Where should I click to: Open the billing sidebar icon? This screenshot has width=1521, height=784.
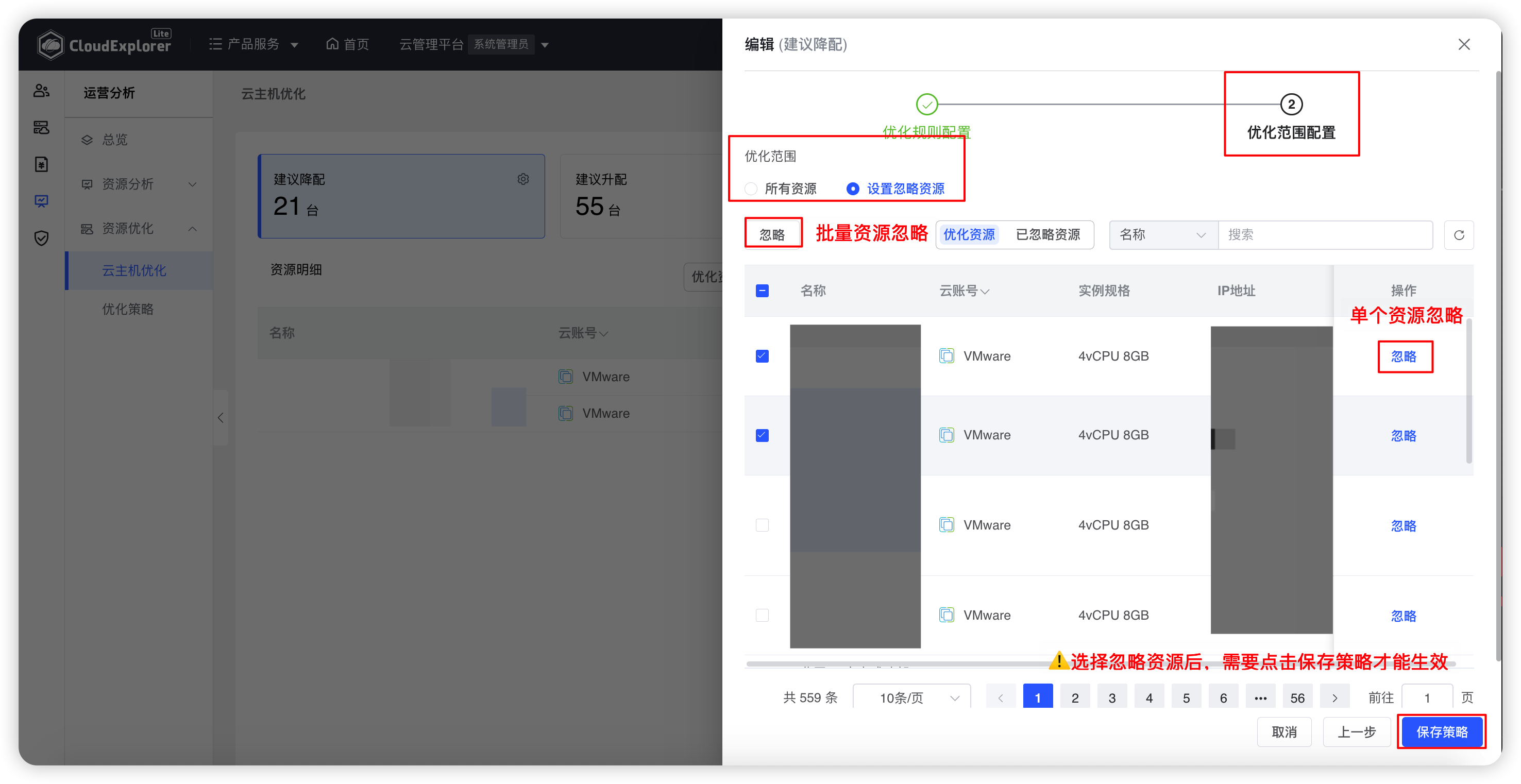pos(41,164)
